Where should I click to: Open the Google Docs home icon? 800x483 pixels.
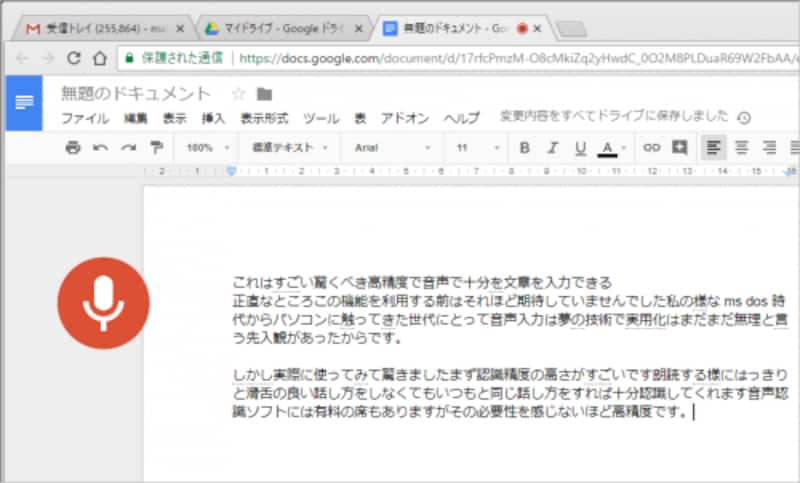[x=24, y=103]
